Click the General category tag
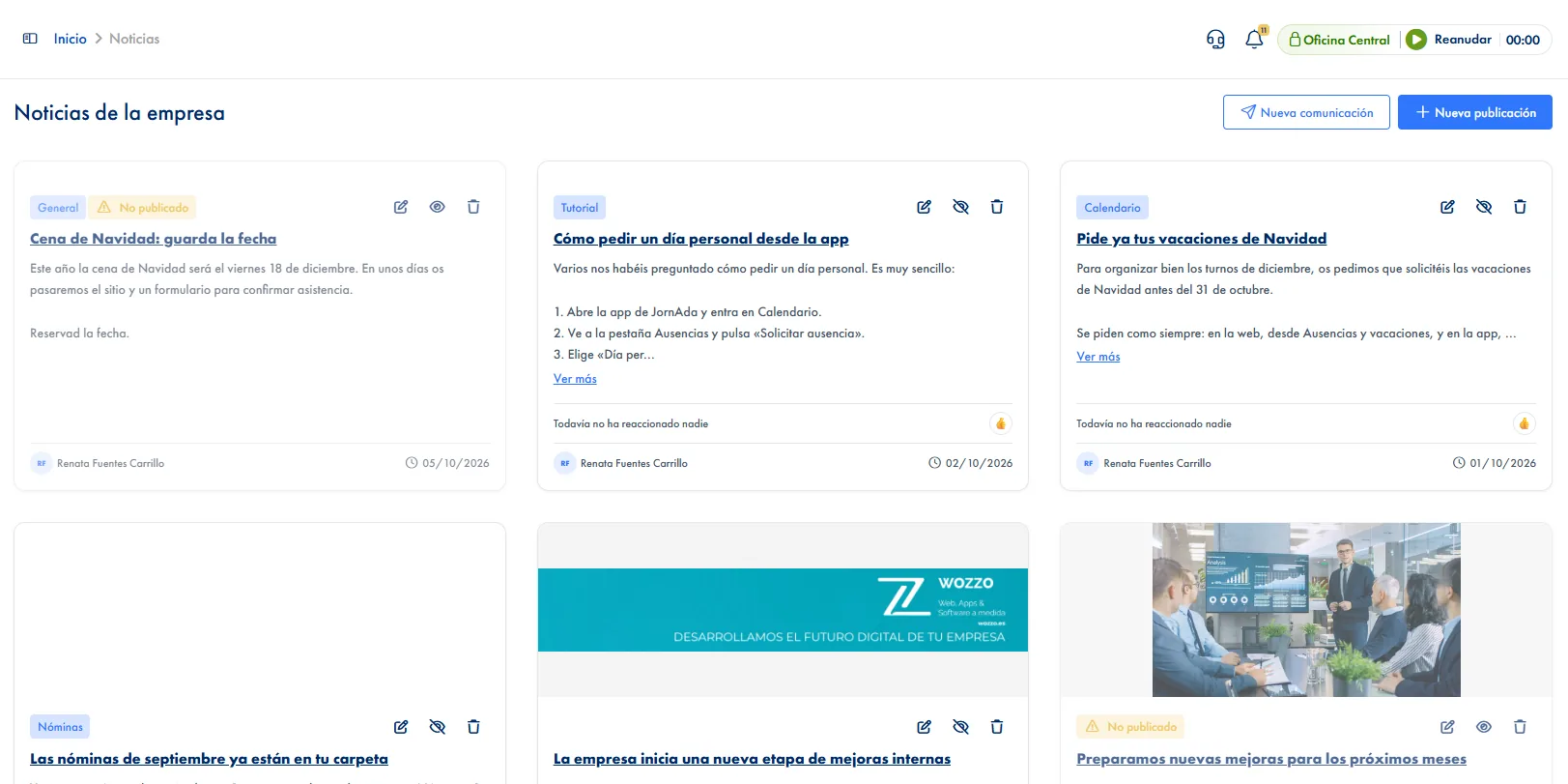Viewport: 1568px width, 784px height. (x=58, y=208)
